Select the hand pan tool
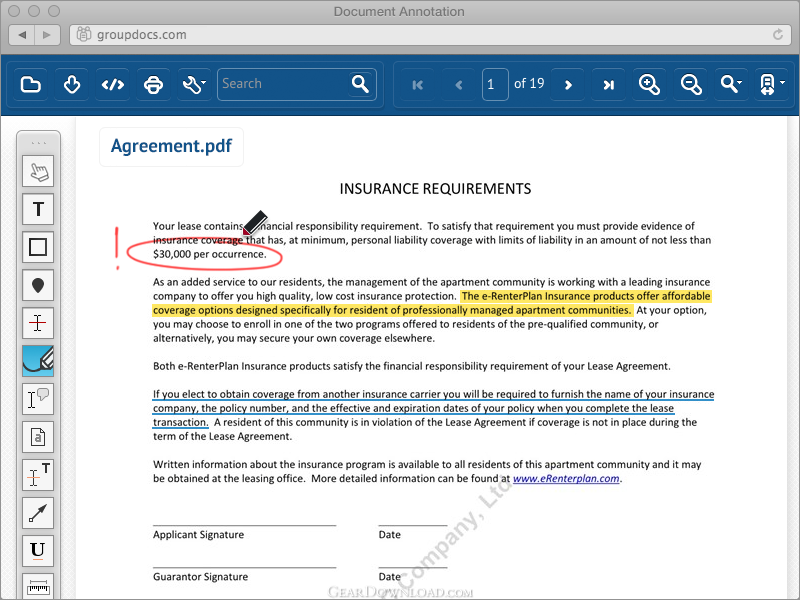The width and height of the screenshot is (800, 600). tap(38, 171)
